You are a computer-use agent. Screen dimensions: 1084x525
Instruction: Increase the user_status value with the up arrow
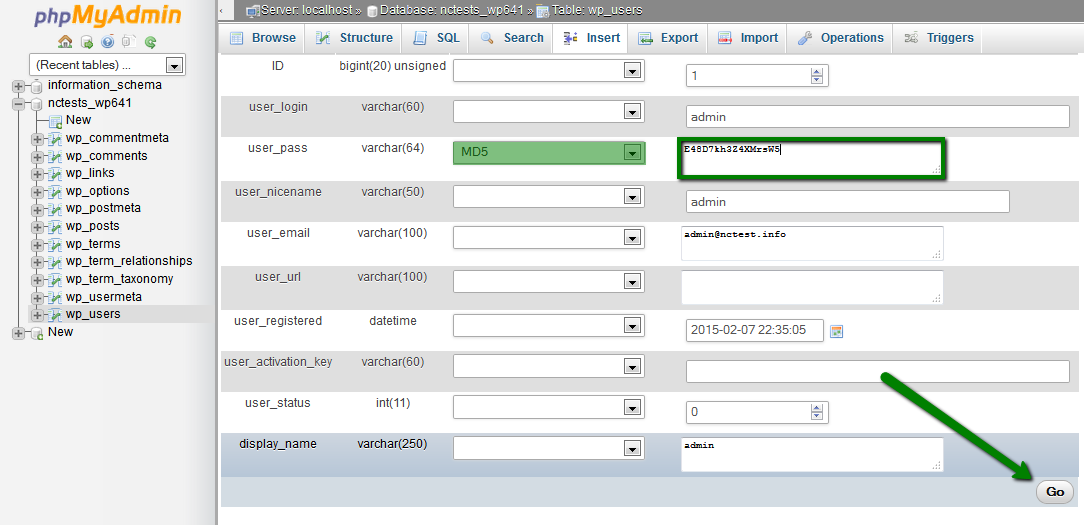817,408
